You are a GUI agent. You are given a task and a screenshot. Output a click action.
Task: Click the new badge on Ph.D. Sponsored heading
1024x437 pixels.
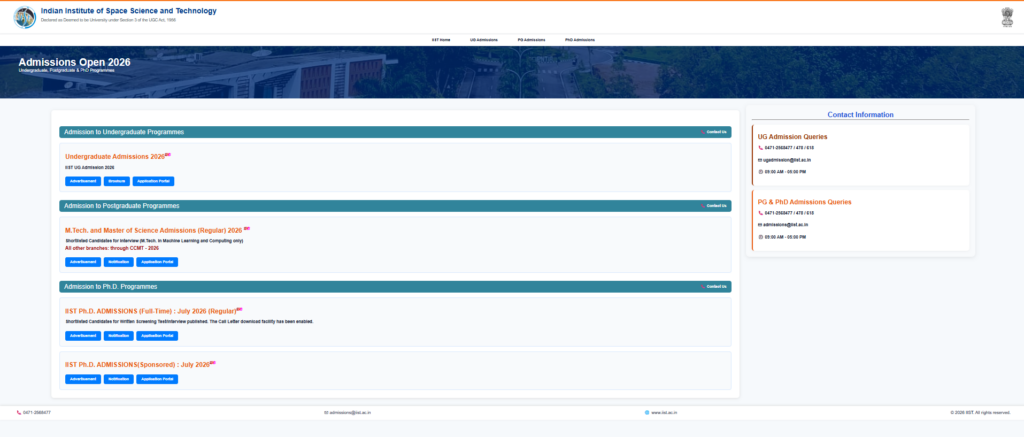click(212, 363)
